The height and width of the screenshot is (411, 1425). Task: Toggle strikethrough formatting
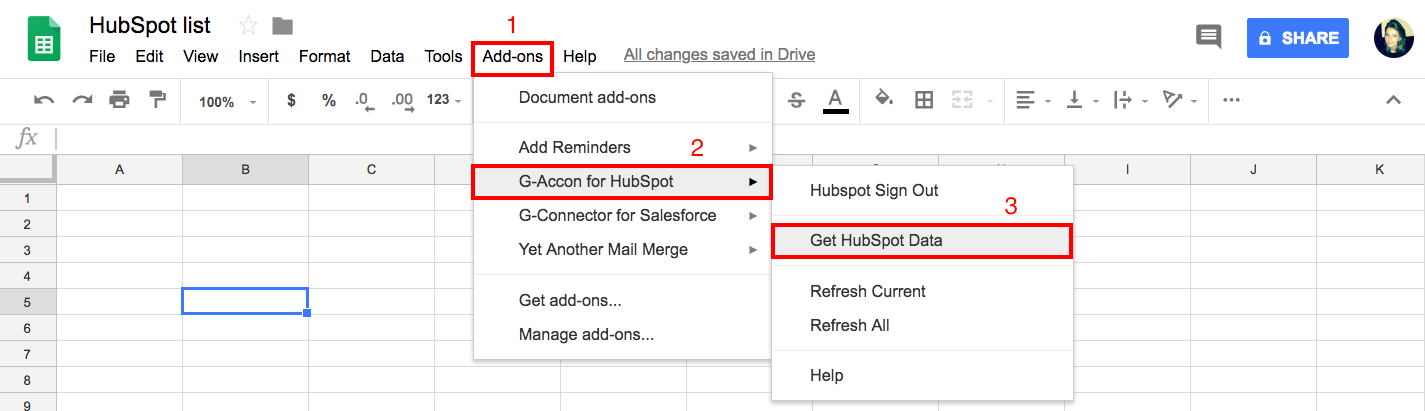click(797, 100)
